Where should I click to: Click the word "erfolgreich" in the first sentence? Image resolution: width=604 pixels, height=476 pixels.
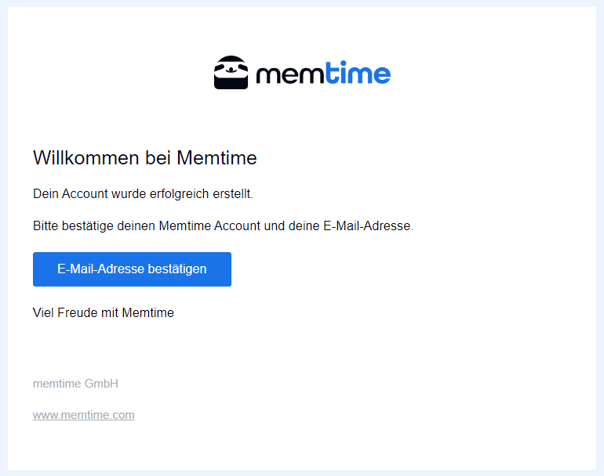click(179, 194)
